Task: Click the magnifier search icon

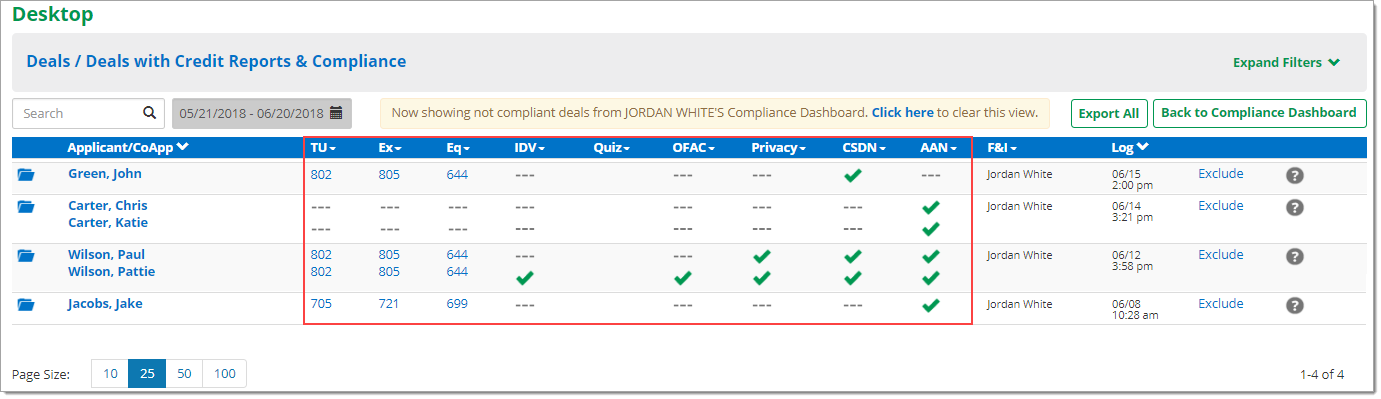Action: (149, 113)
